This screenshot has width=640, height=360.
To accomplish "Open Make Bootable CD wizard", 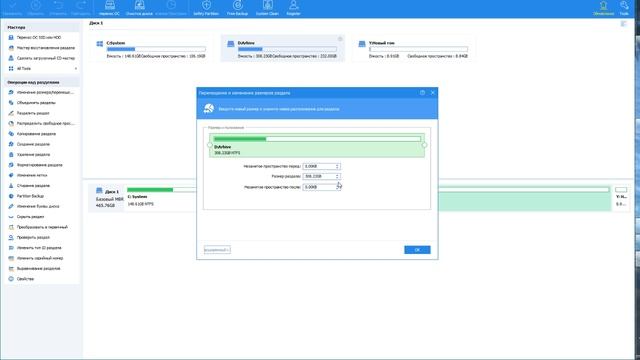I will click(46, 58).
